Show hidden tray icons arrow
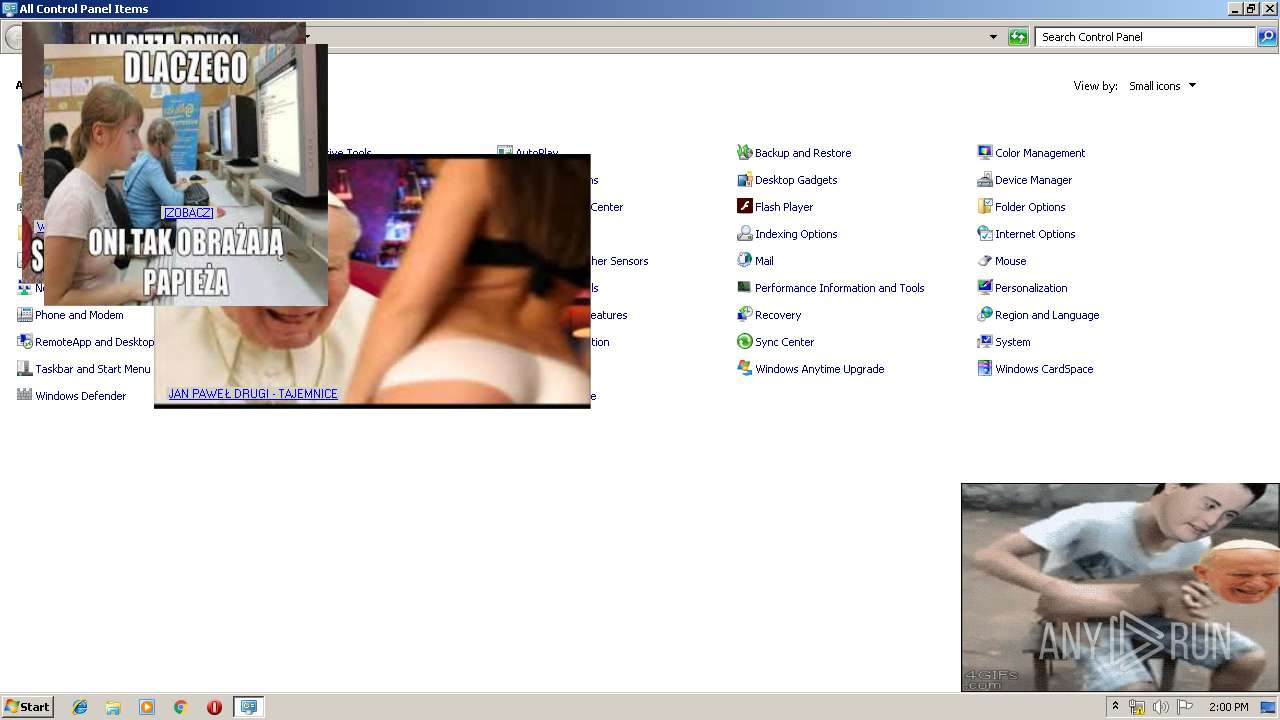The height and width of the screenshot is (720, 1280). [x=1115, y=707]
